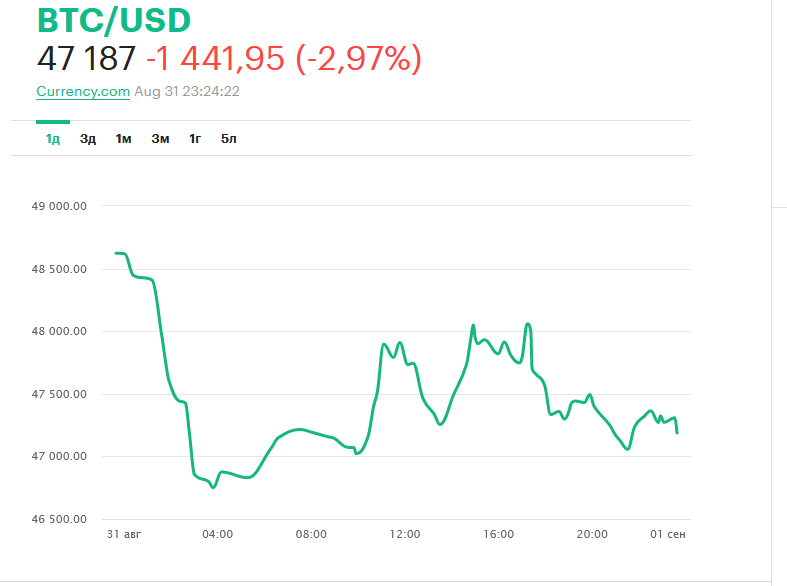Click the Aug 31 23:24:22 timestamp

click(187, 91)
